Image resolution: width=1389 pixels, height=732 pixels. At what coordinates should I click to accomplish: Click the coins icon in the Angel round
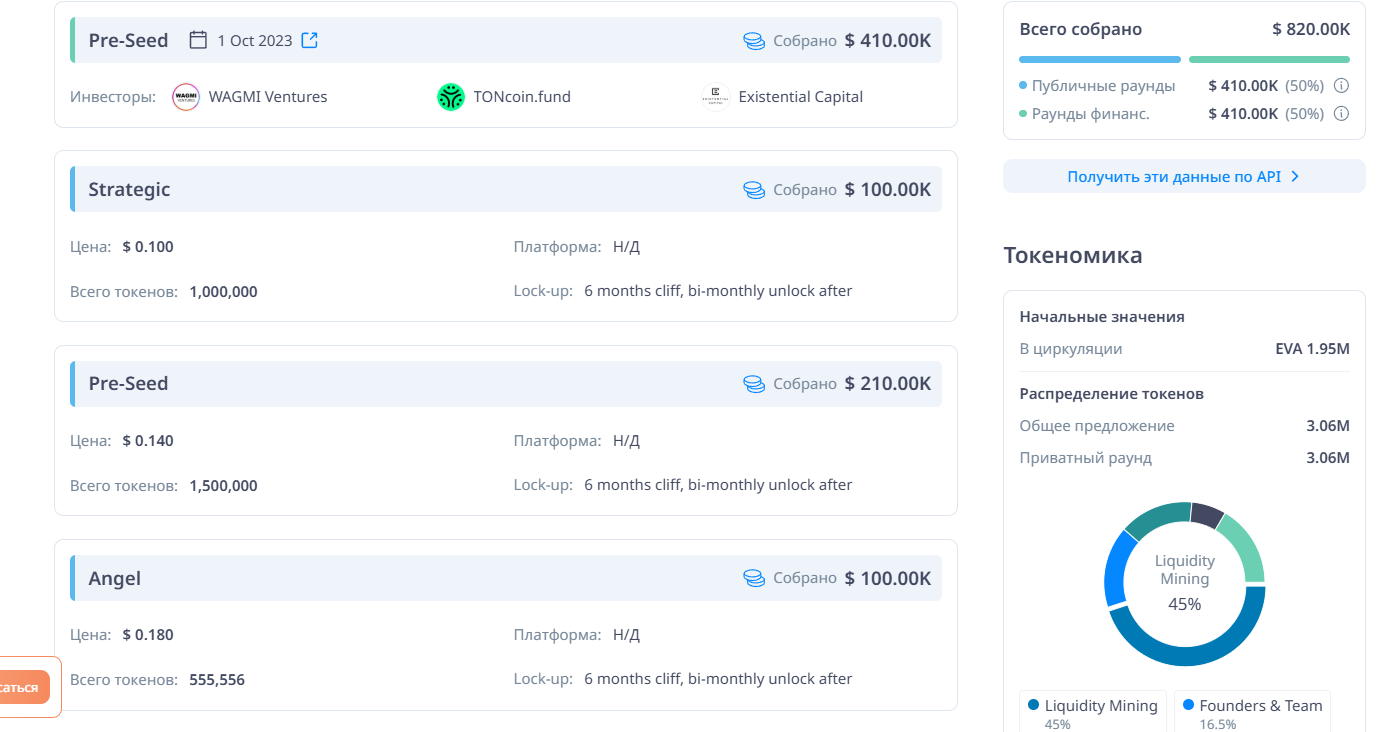754,578
